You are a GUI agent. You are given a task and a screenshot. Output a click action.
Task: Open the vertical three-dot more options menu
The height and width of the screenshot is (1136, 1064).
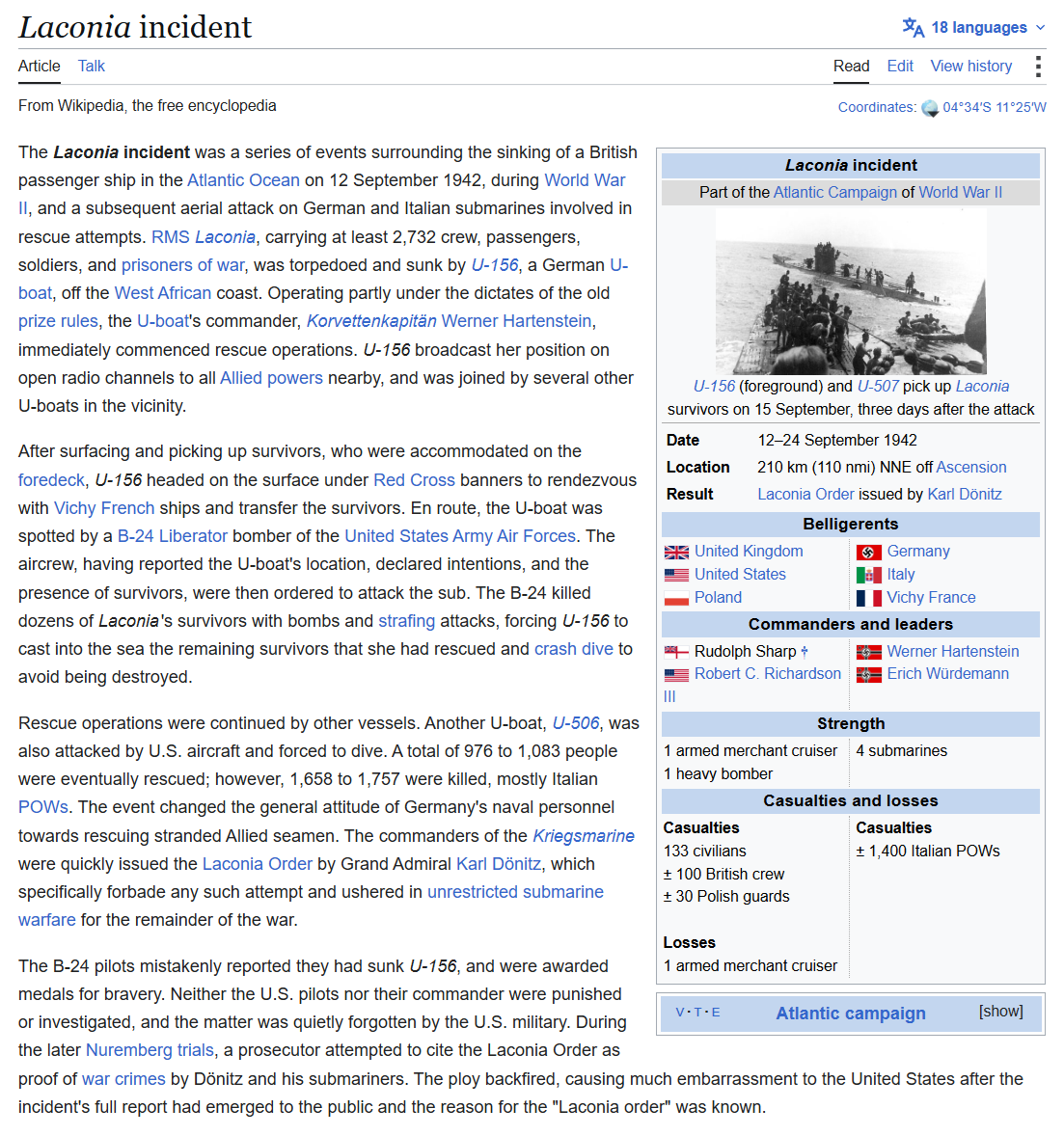[1038, 67]
